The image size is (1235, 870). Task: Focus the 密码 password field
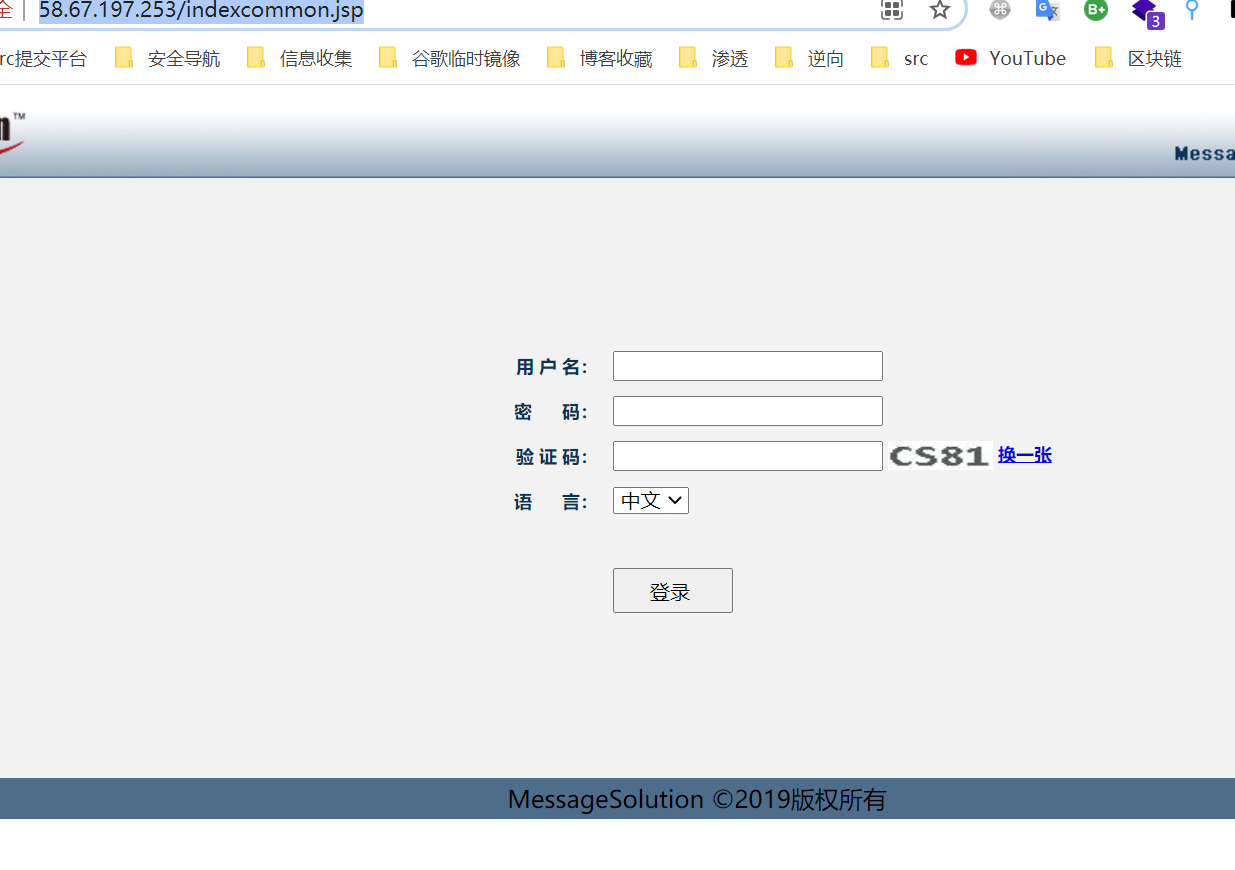(747, 411)
